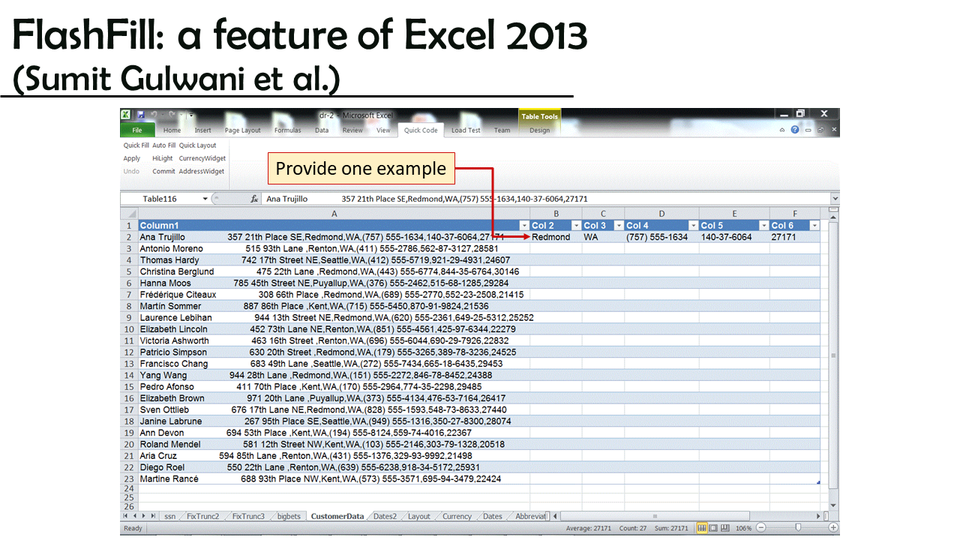Image resolution: width=960 pixels, height=540 pixels.
Task: Open the Column1 header filter dropdown
Action: click(x=522, y=226)
